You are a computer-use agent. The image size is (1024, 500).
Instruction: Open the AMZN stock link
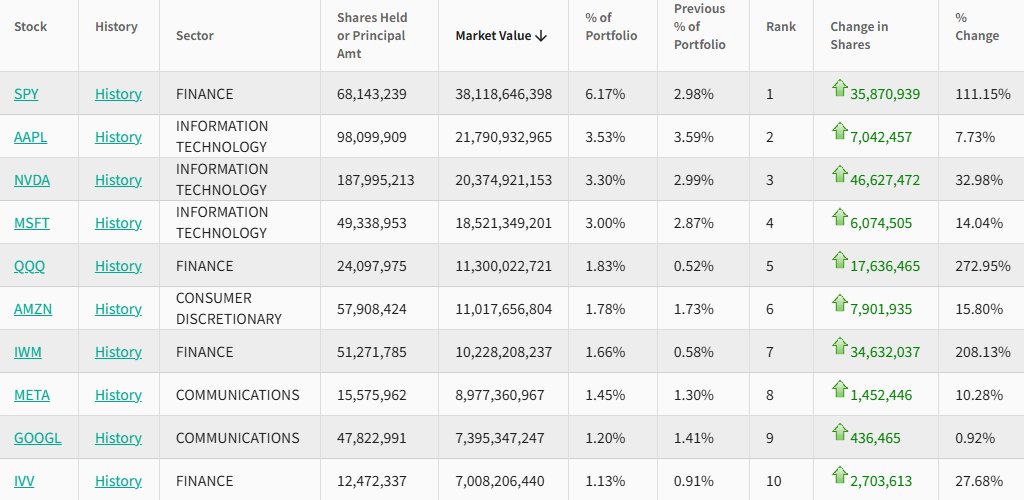pyautogui.click(x=33, y=309)
